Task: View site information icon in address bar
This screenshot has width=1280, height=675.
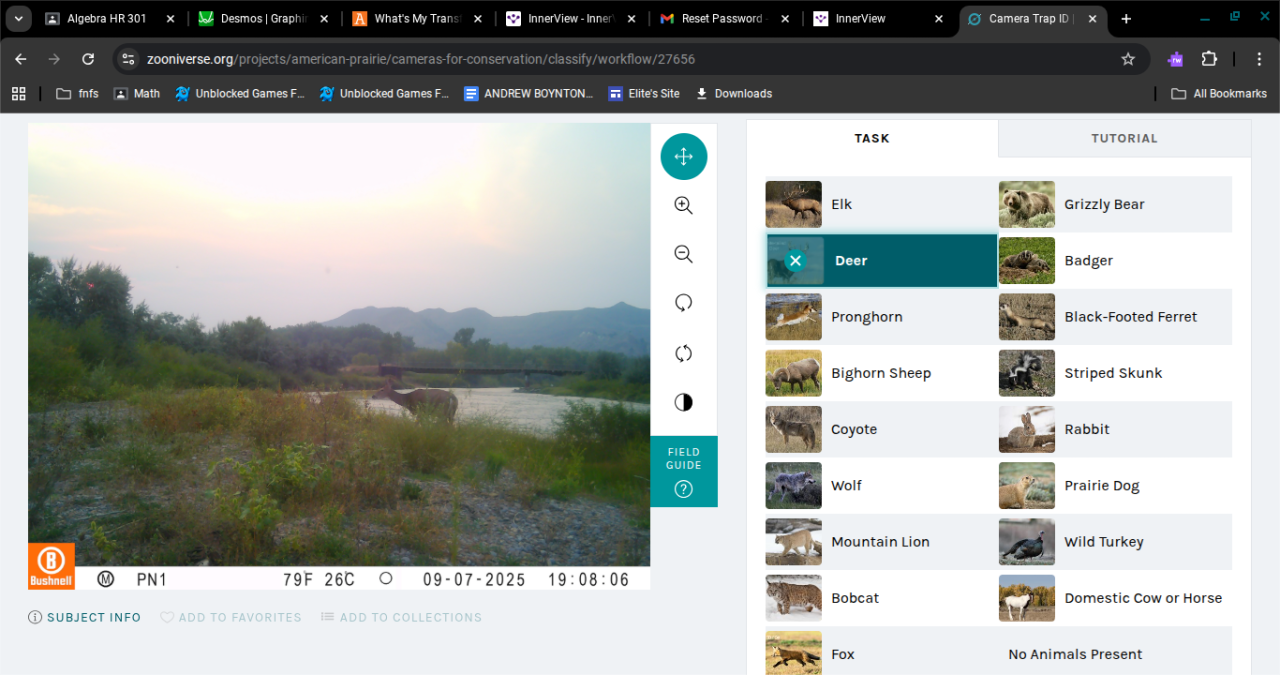Action: tap(128, 59)
